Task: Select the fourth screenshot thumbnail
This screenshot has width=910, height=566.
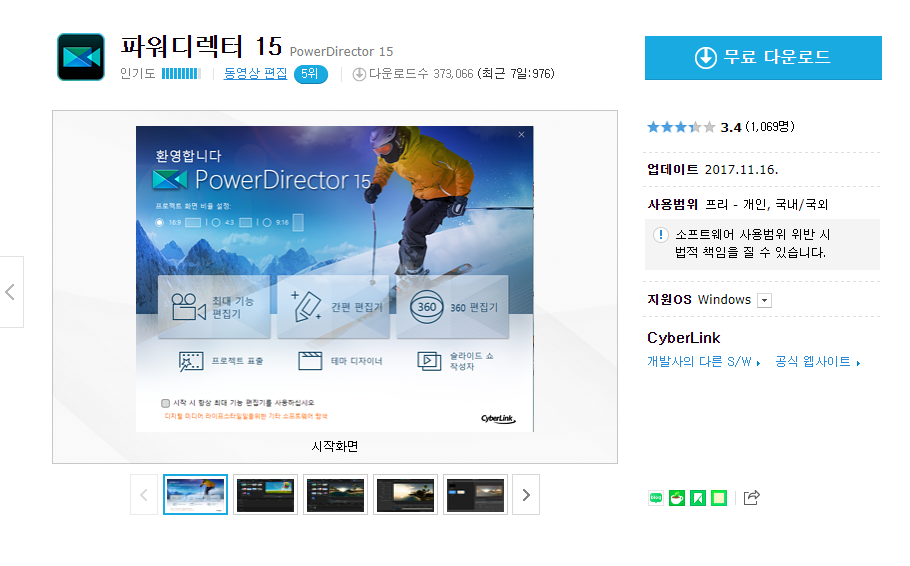Action: [x=405, y=495]
